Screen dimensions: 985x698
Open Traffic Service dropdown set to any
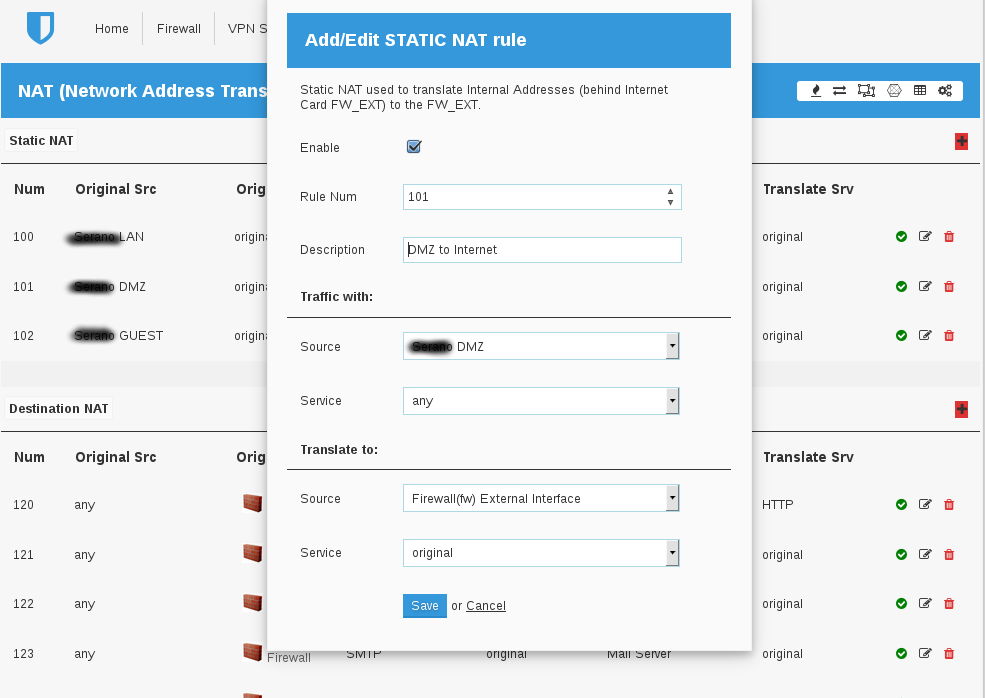(x=541, y=401)
